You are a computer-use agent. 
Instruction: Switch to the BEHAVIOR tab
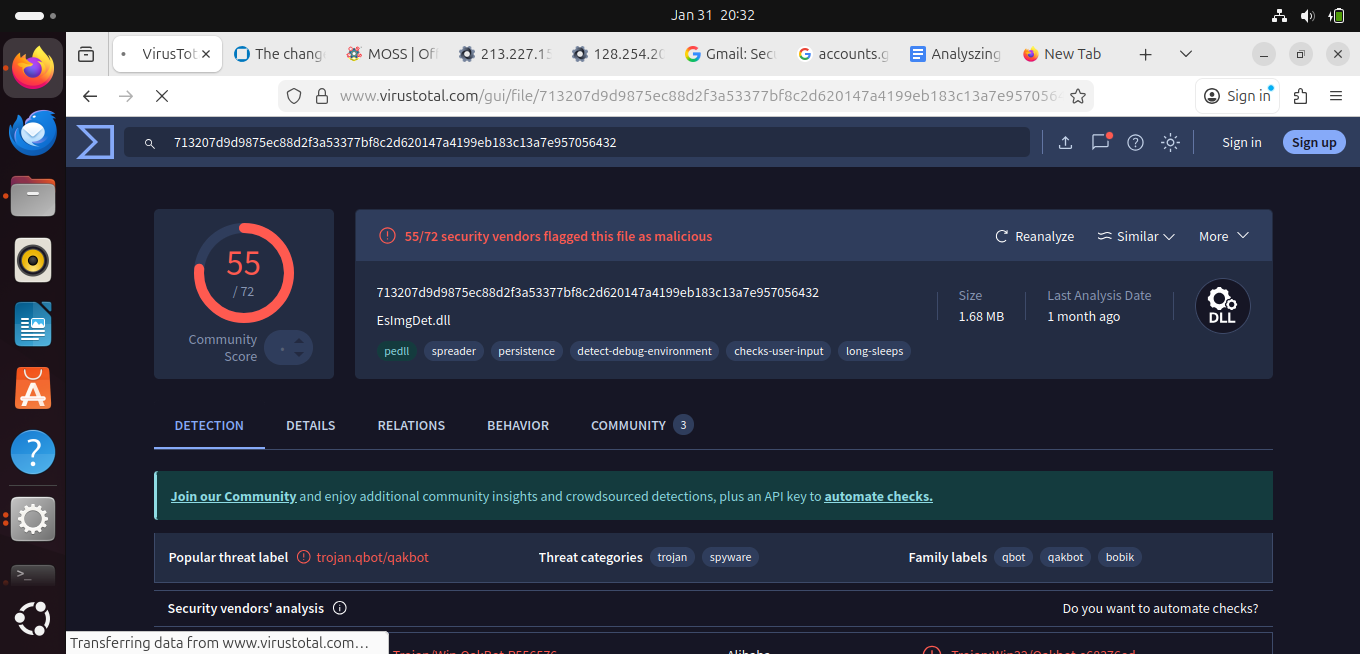518,425
